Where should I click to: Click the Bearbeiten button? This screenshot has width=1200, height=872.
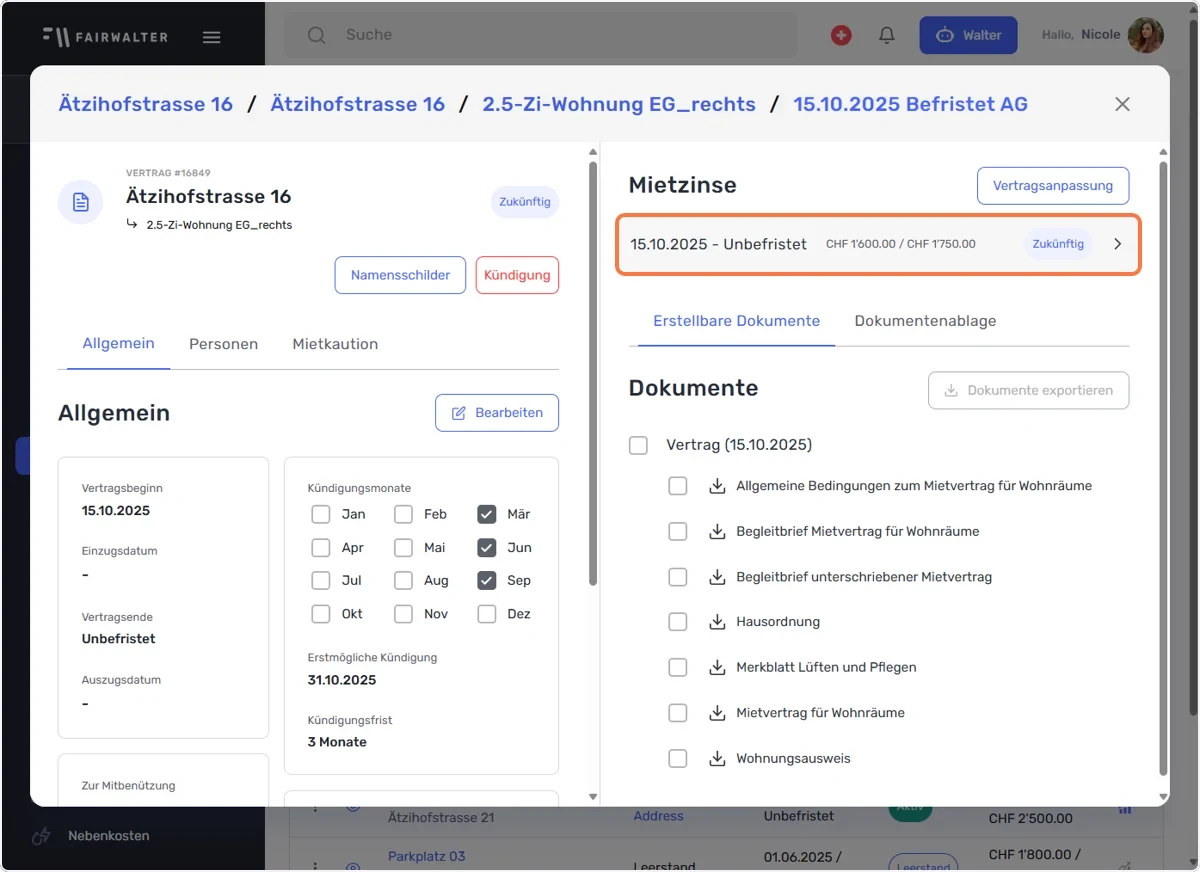(x=497, y=413)
